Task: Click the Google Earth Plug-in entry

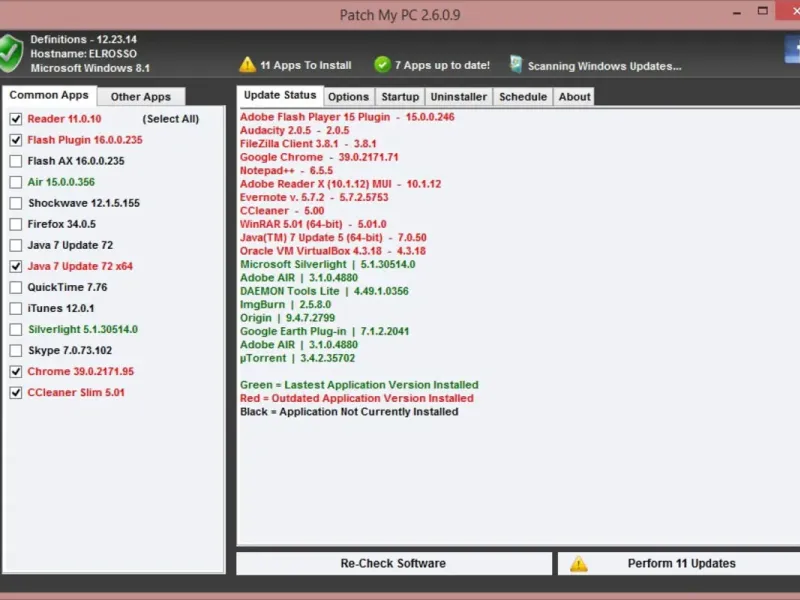Action: [324, 331]
